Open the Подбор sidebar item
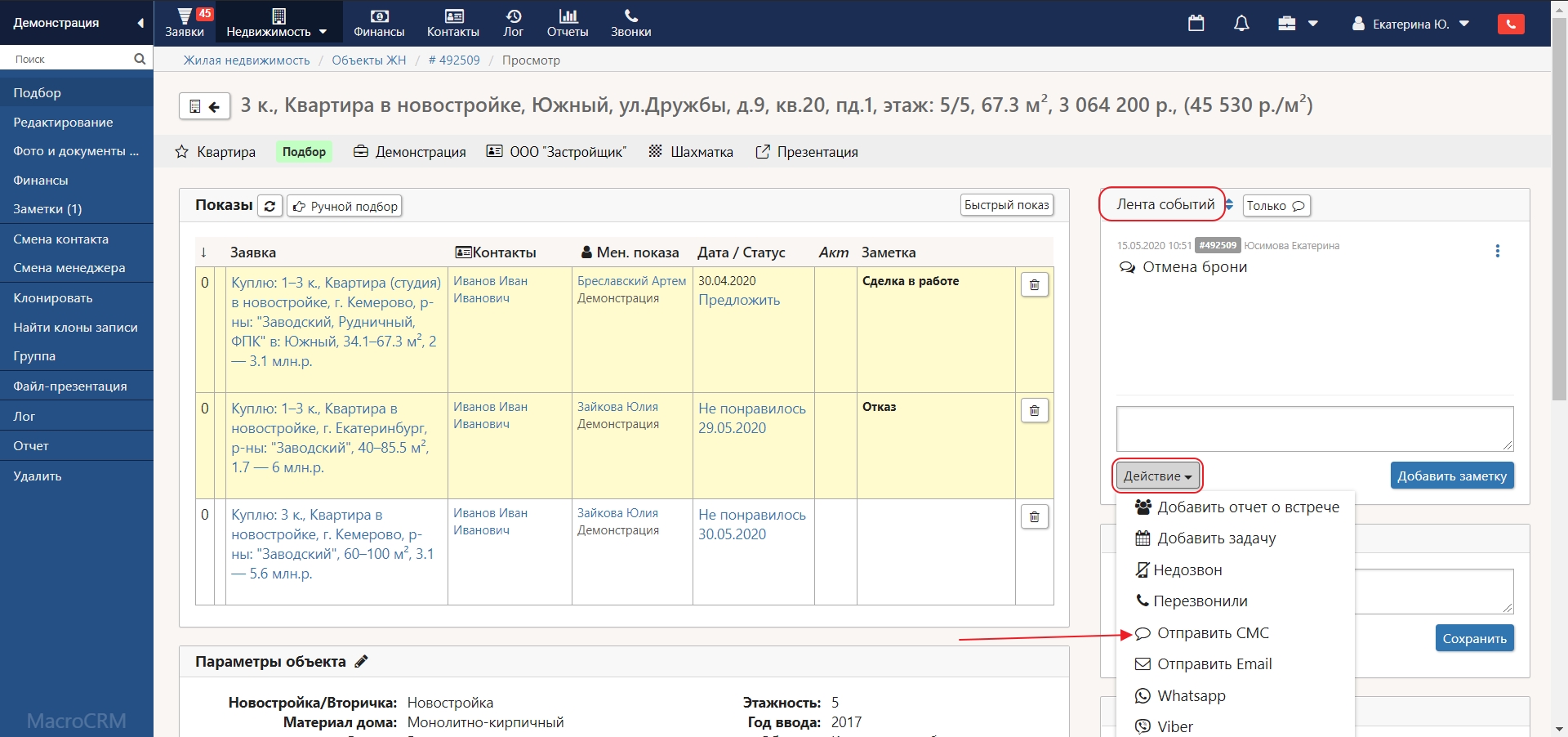Image resolution: width=1568 pixels, height=737 pixels. click(x=77, y=92)
